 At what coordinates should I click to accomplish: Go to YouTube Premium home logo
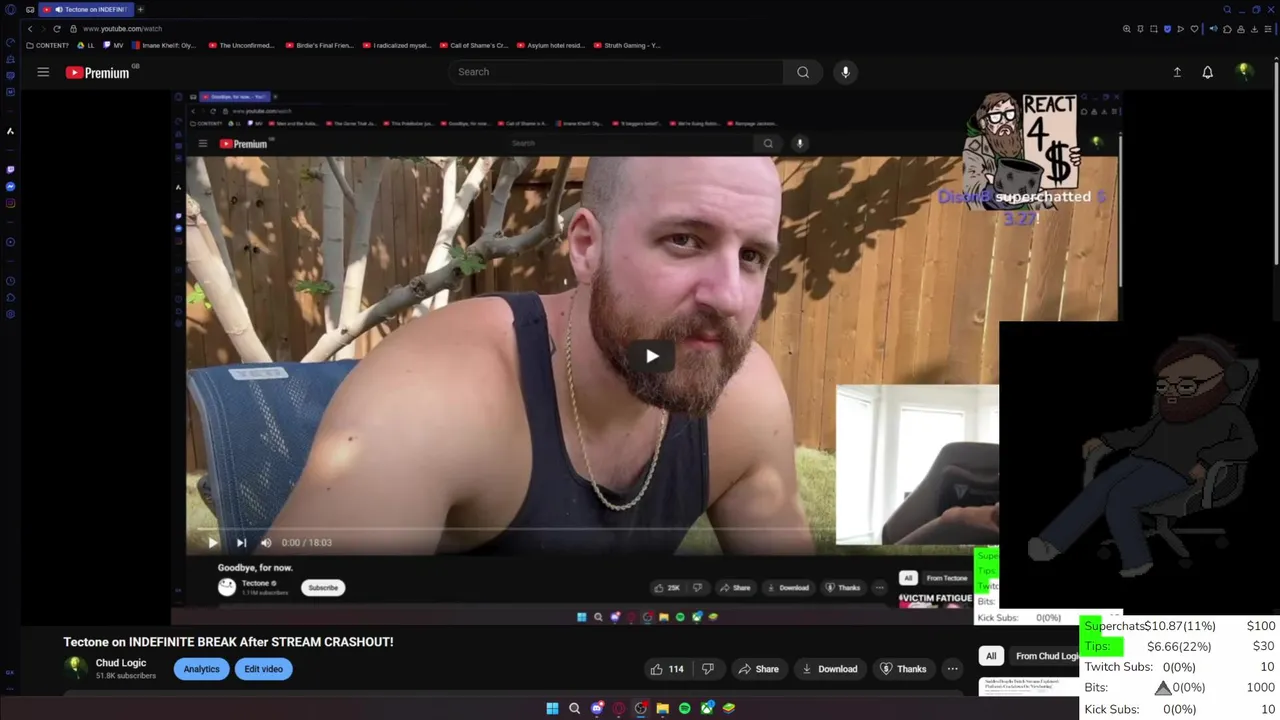[x=98, y=72]
